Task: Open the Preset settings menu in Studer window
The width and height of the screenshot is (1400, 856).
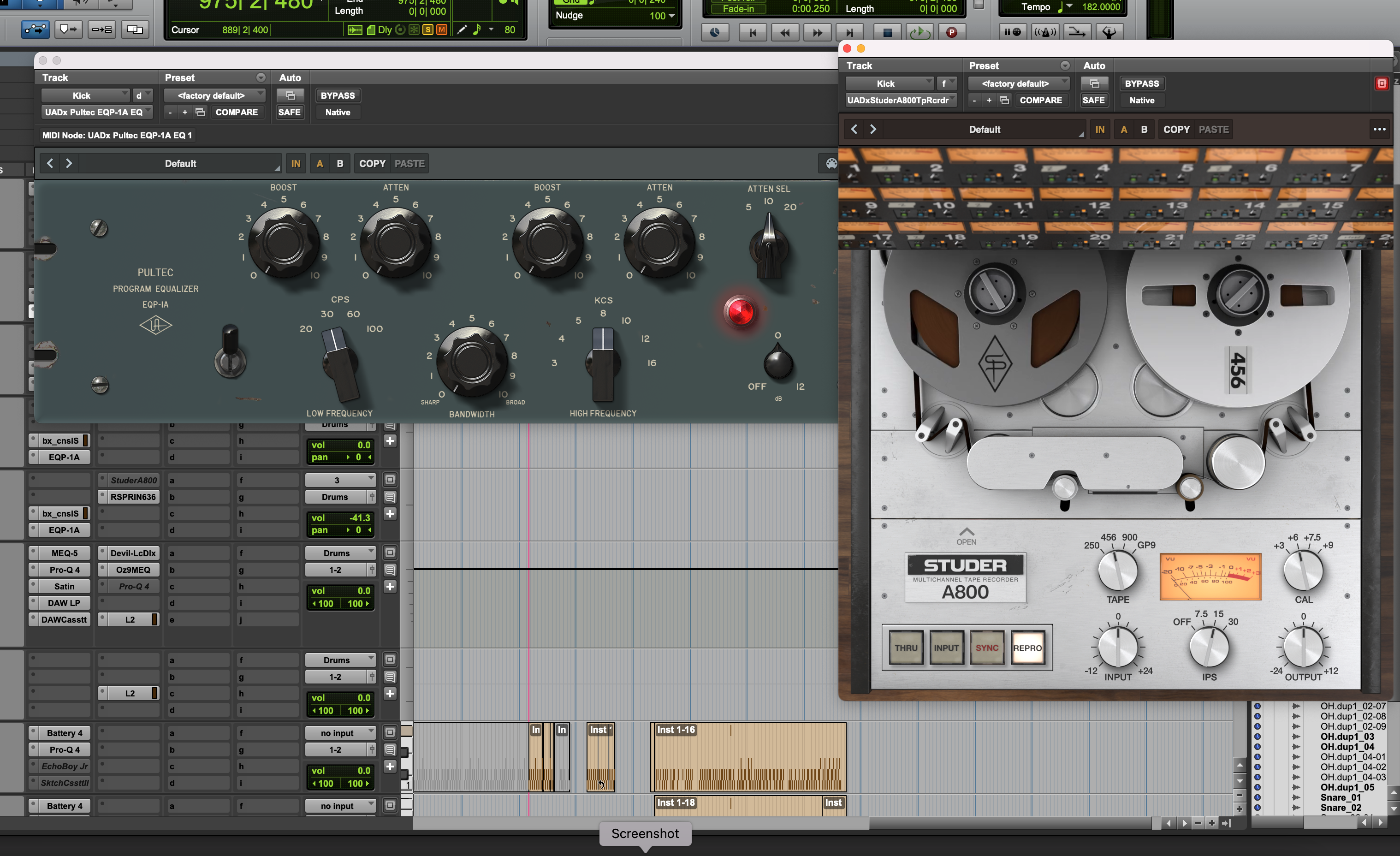Action: click(1065, 65)
